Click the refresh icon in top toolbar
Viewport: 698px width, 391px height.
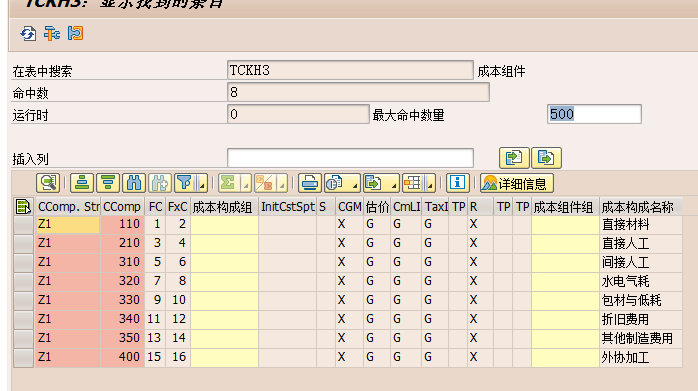click(28, 33)
